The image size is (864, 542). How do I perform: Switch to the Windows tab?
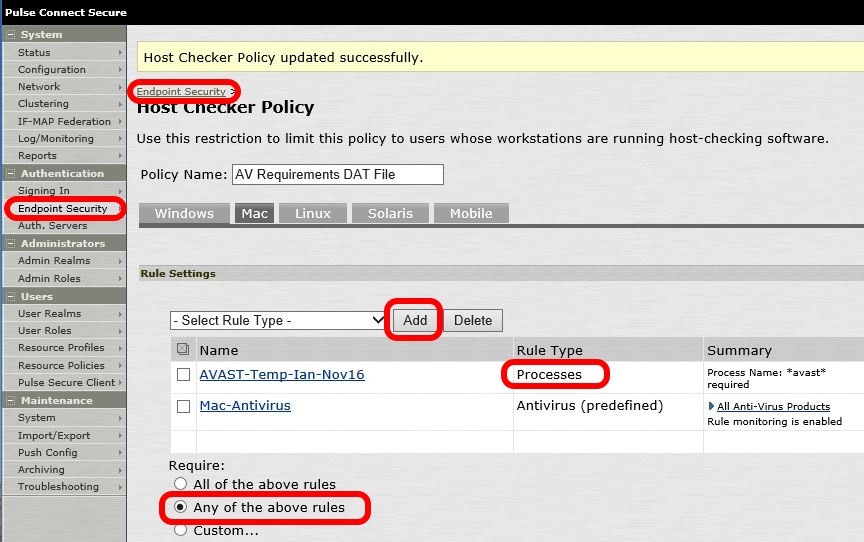[184, 213]
